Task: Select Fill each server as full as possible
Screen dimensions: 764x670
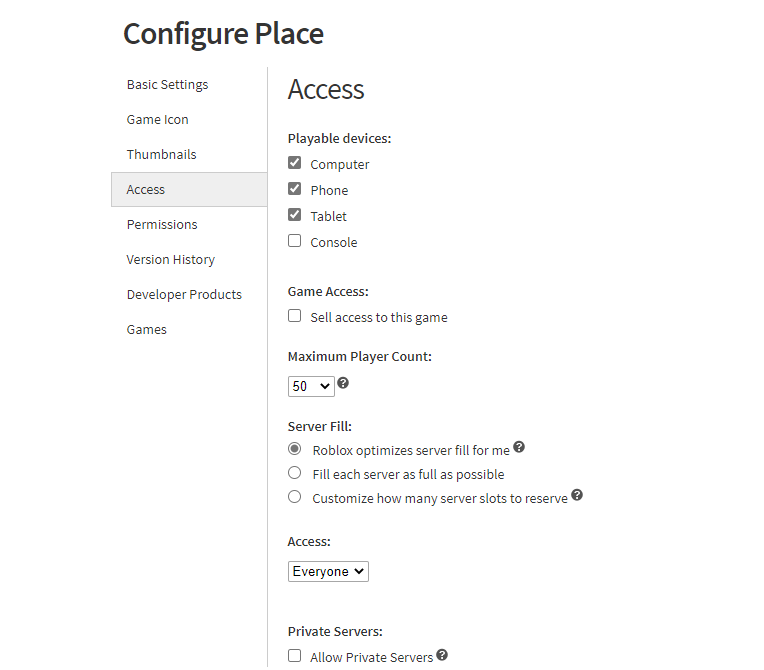Action: (x=294, y=473)
